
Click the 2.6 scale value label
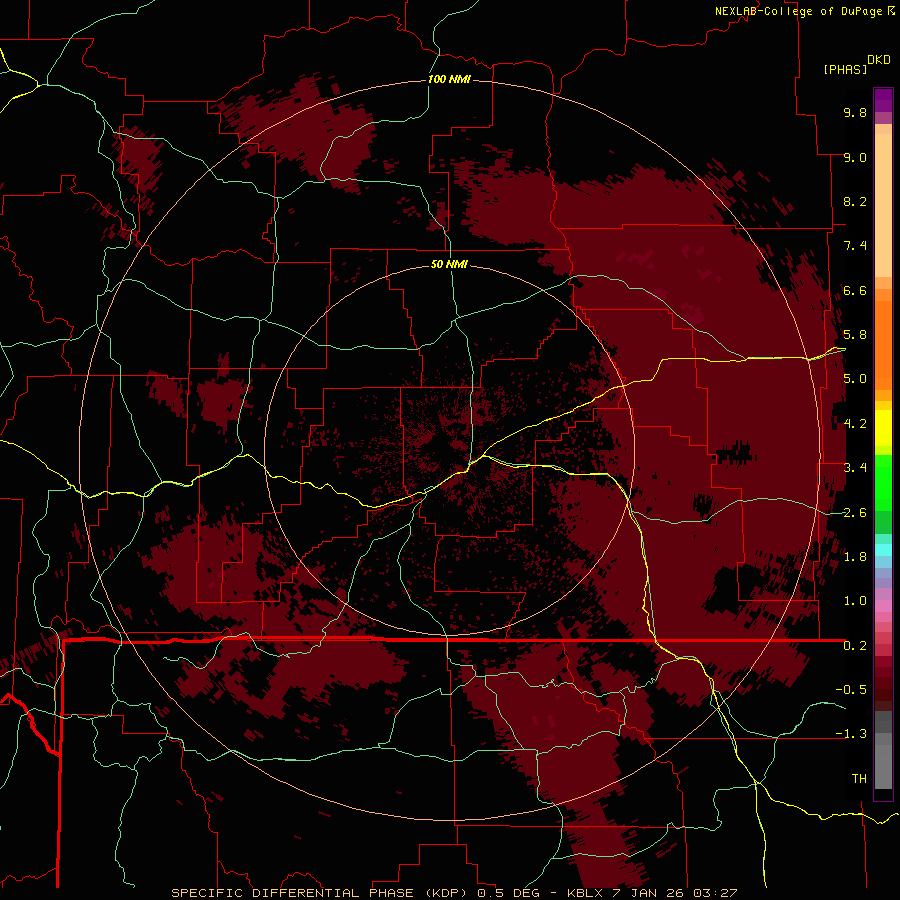coord(855,513)
